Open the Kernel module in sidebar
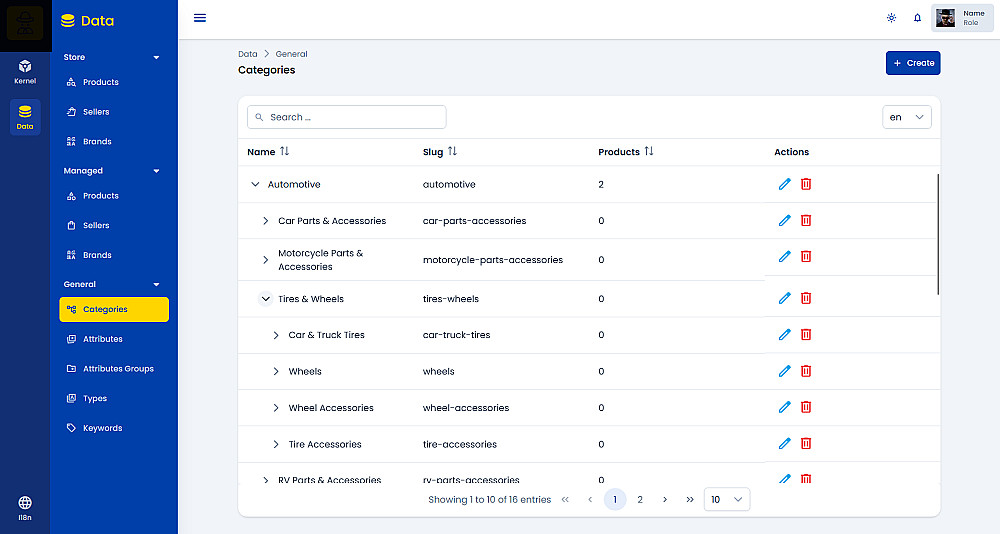Screen dimensions: 1000x534 (25, 71)
